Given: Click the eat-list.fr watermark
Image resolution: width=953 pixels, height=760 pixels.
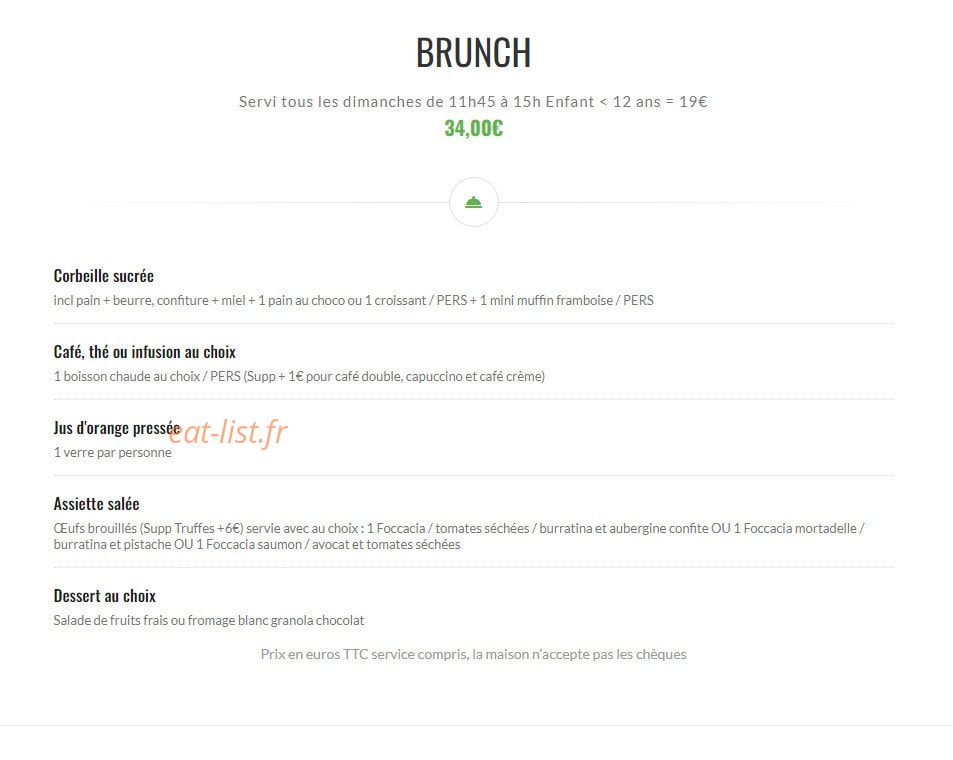Looking at the screenshot, I should [x=227, y=432].
